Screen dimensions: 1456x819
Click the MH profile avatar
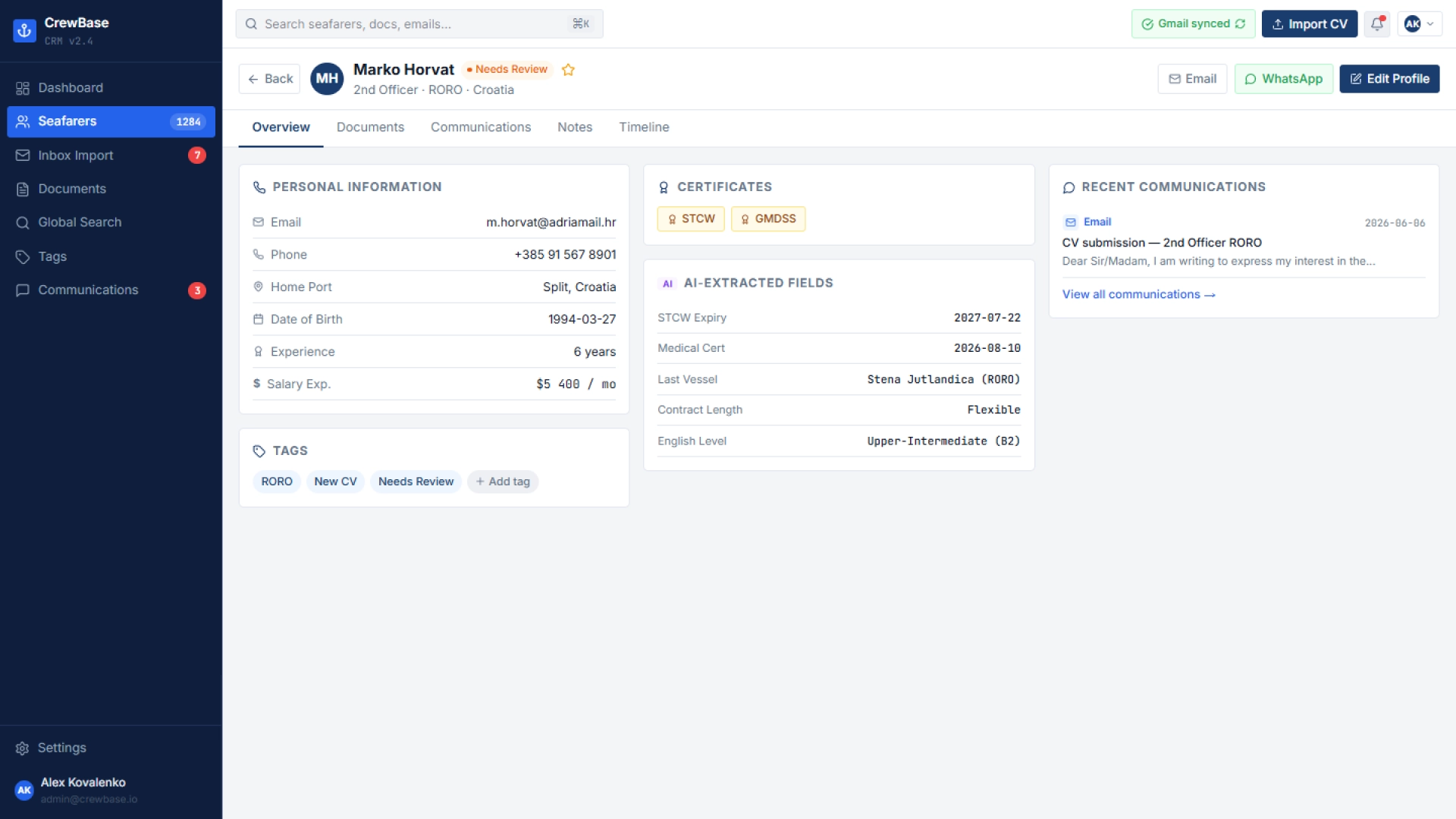click(327, 79)
